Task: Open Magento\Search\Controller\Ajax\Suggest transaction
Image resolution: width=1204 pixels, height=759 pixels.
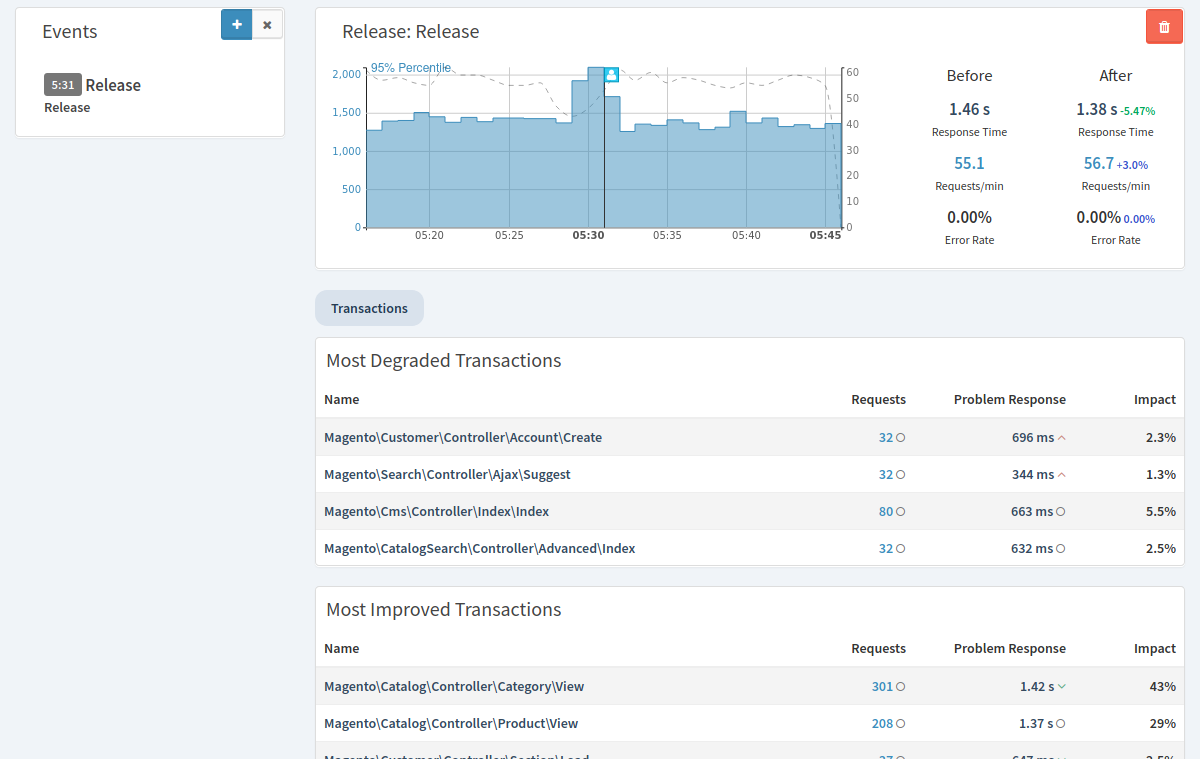Action: [x=447, y=475]
